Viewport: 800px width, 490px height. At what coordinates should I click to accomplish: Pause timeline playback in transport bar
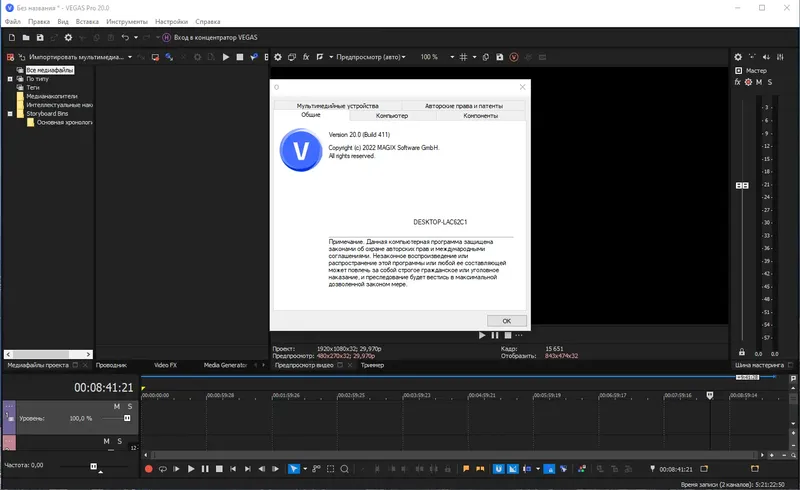point(205,469)
